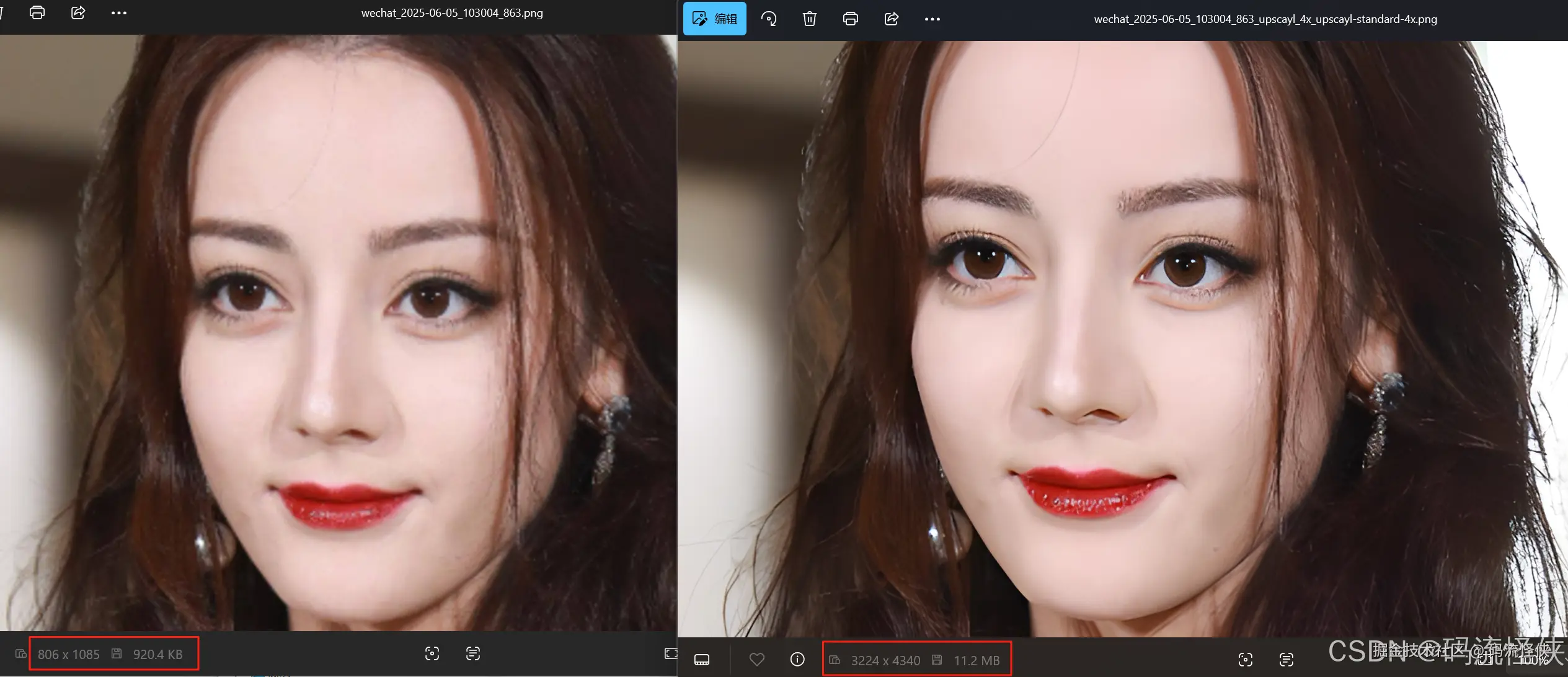Toggle the filmstrip view
The height and width of the screenshot is (677, 1568).
click(701, 659)
